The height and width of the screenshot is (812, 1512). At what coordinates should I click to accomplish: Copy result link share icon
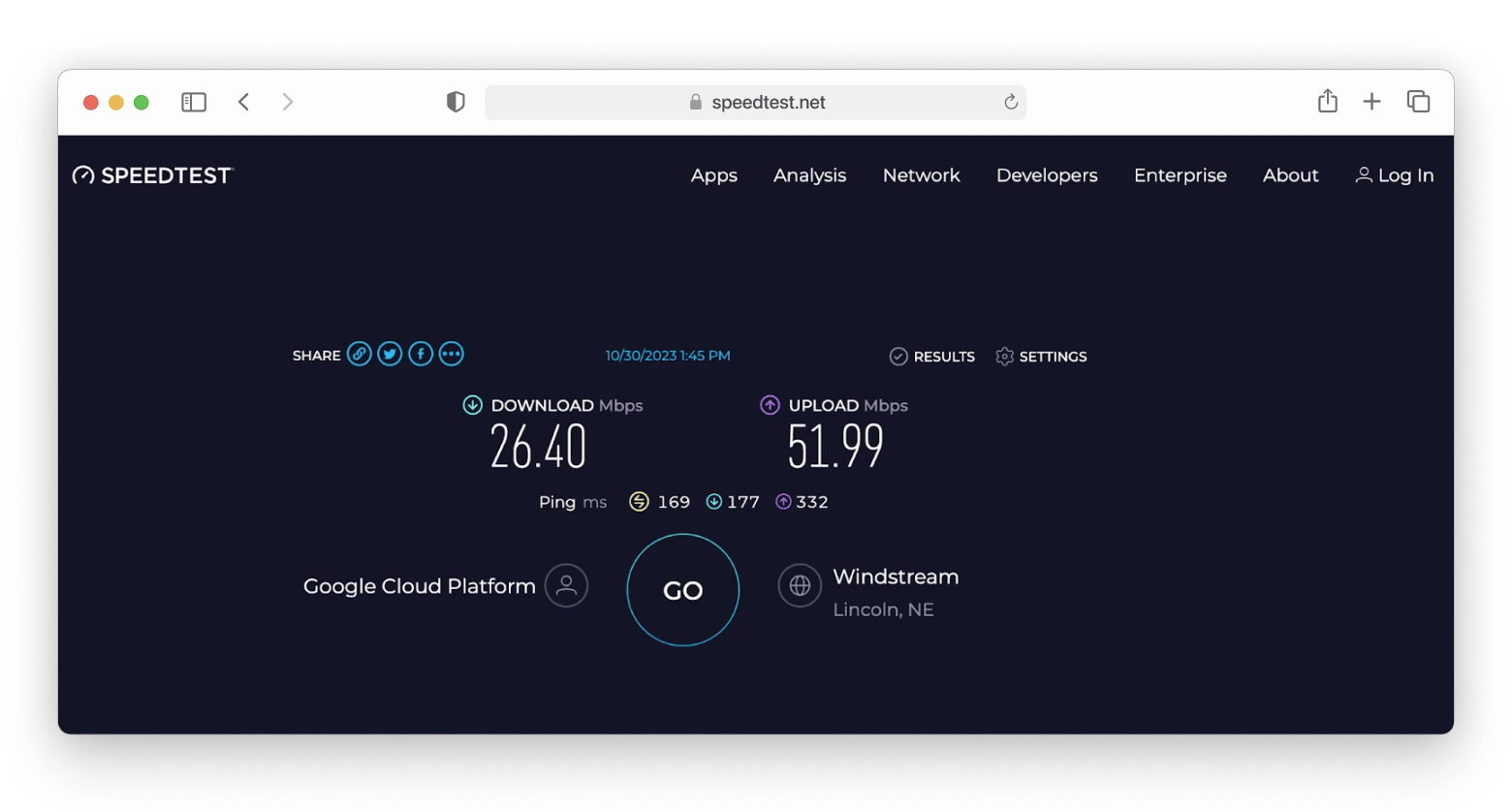coord(360,355)
